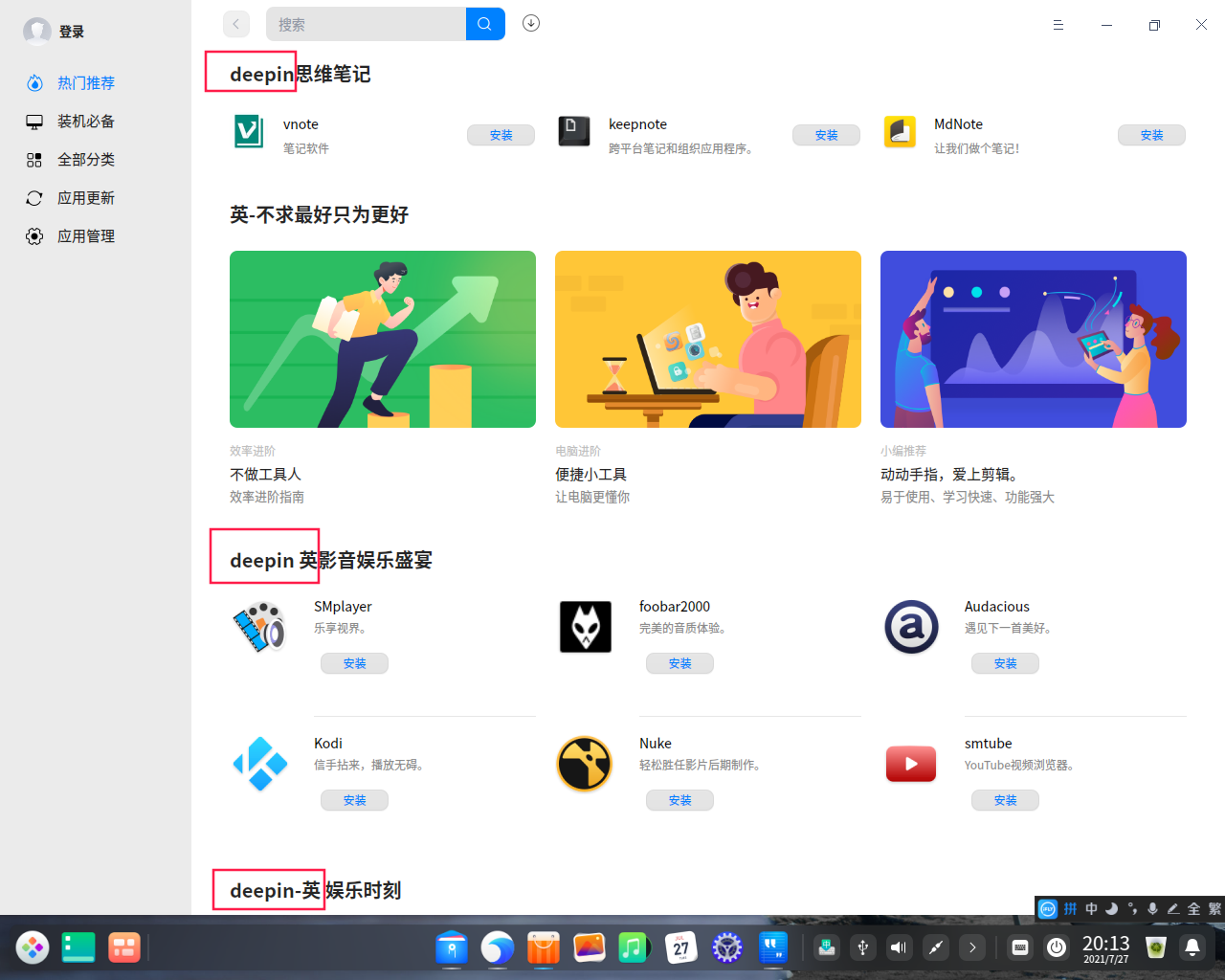This screenshot has width=1225, height=980.
Task: Install foobar2000
Action: pyautogui.click(x=679, y=664)
